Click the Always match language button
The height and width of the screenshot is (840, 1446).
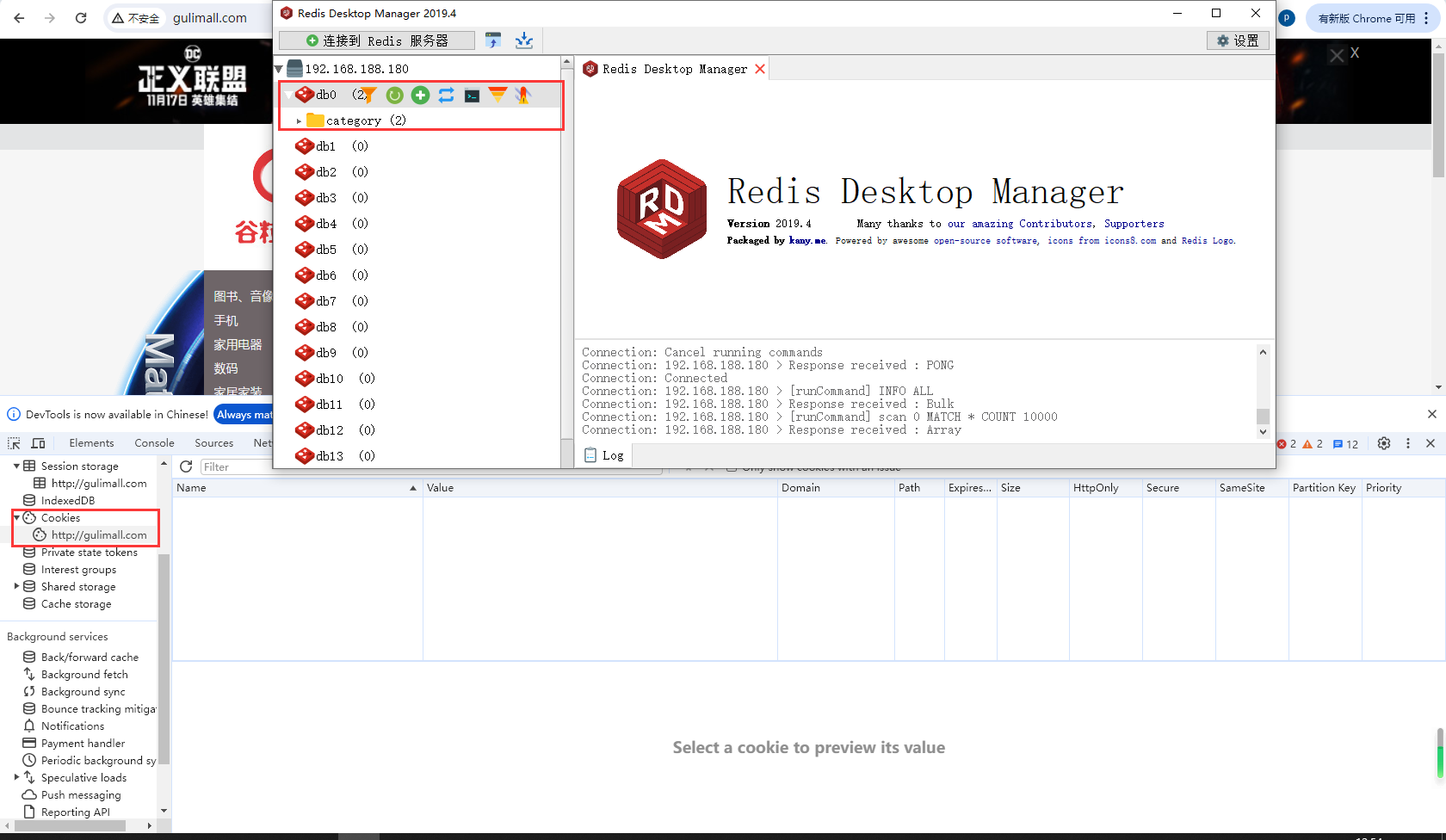coord(244,414)
